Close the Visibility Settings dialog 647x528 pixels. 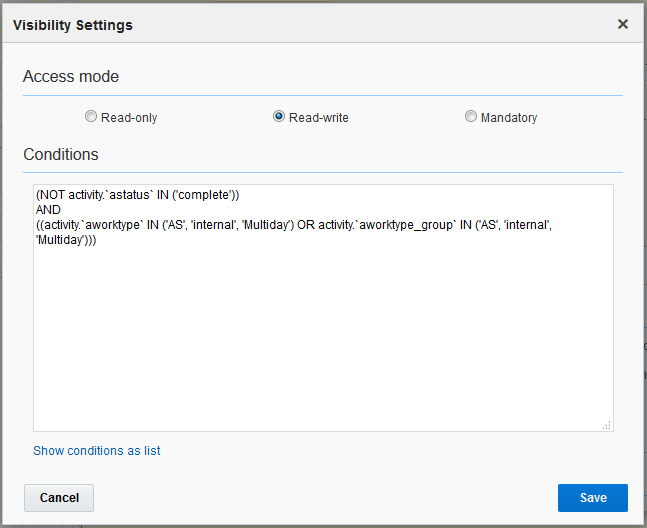coord(623,24)
